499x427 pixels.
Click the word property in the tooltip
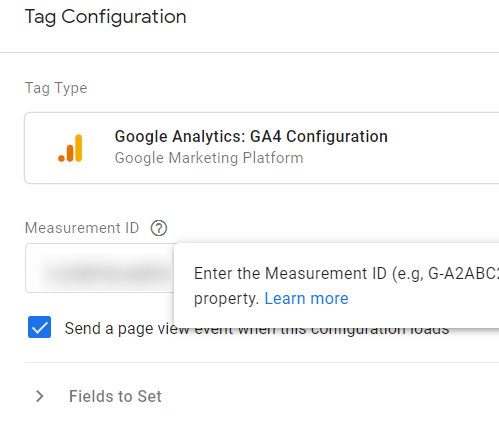click(x=226, y=299)
